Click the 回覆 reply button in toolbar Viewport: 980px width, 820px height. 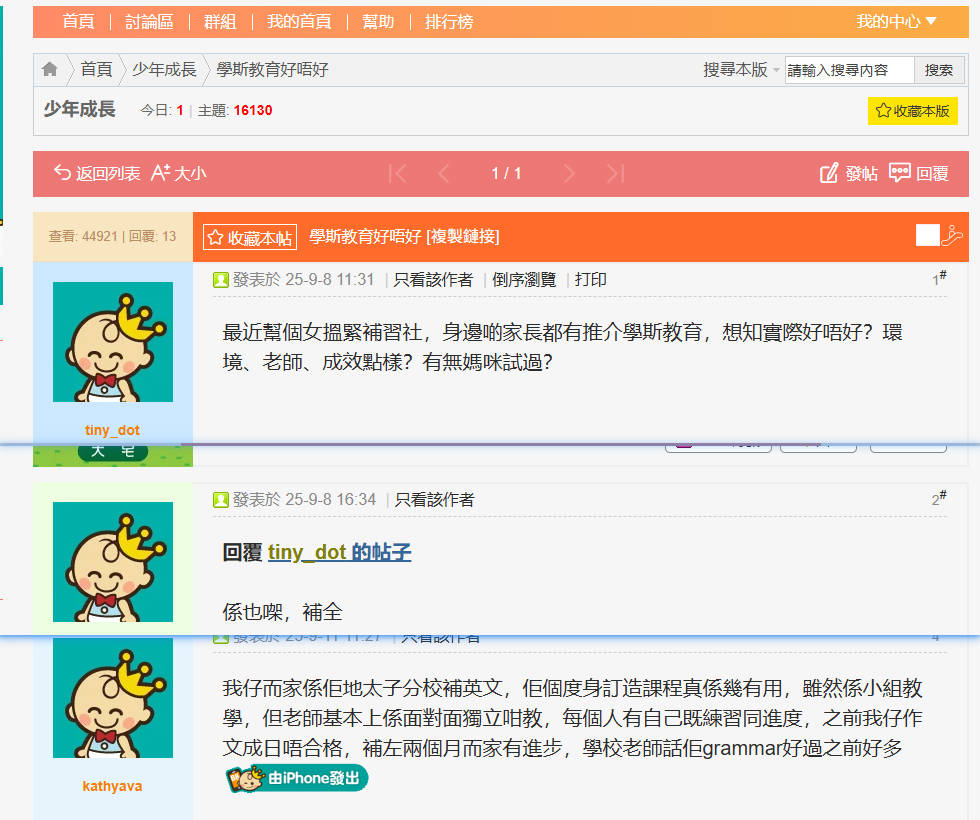coord(919,173)
